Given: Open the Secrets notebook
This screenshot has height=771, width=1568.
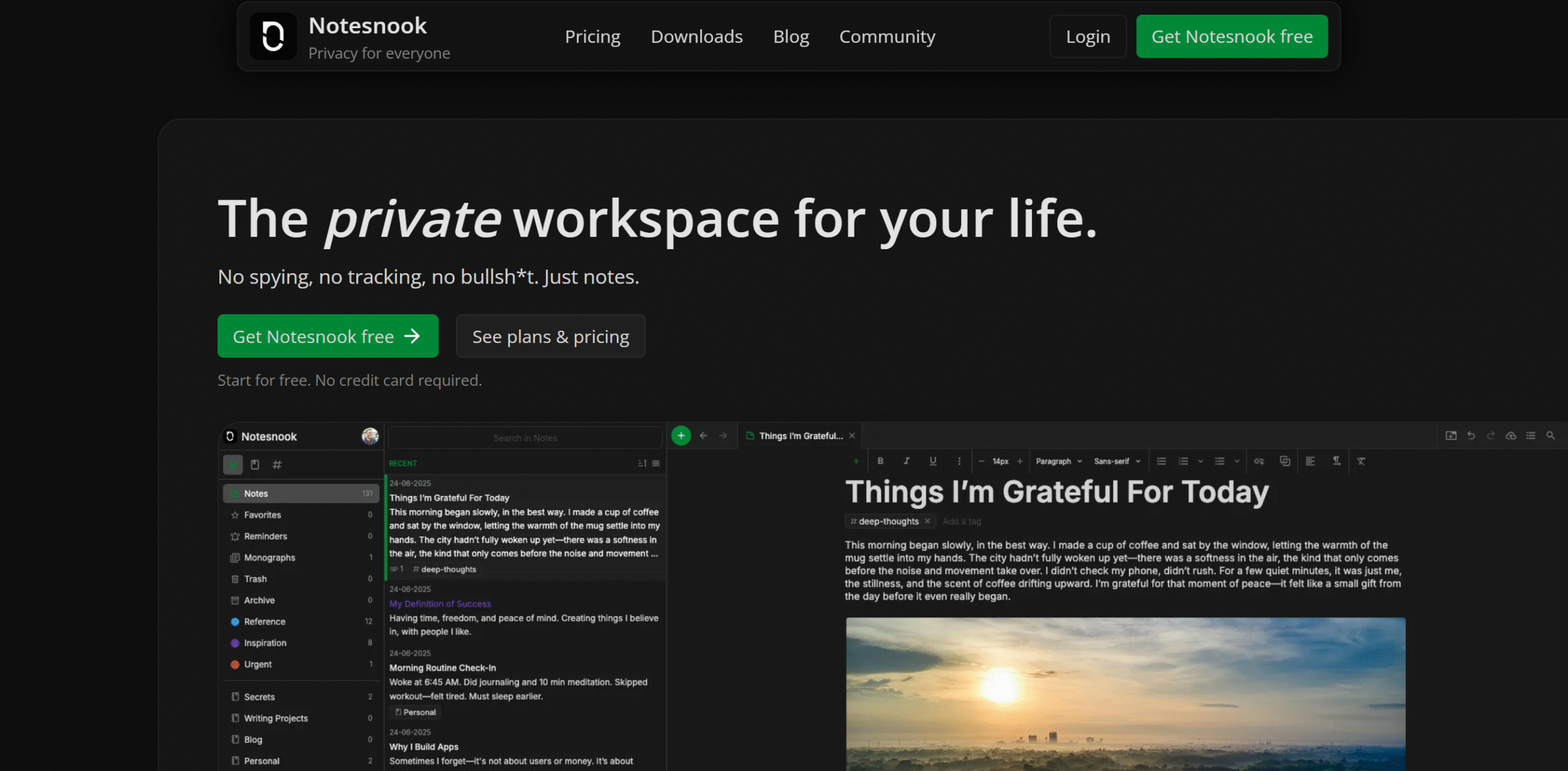Looking at the screenshot, I should 301,697.
